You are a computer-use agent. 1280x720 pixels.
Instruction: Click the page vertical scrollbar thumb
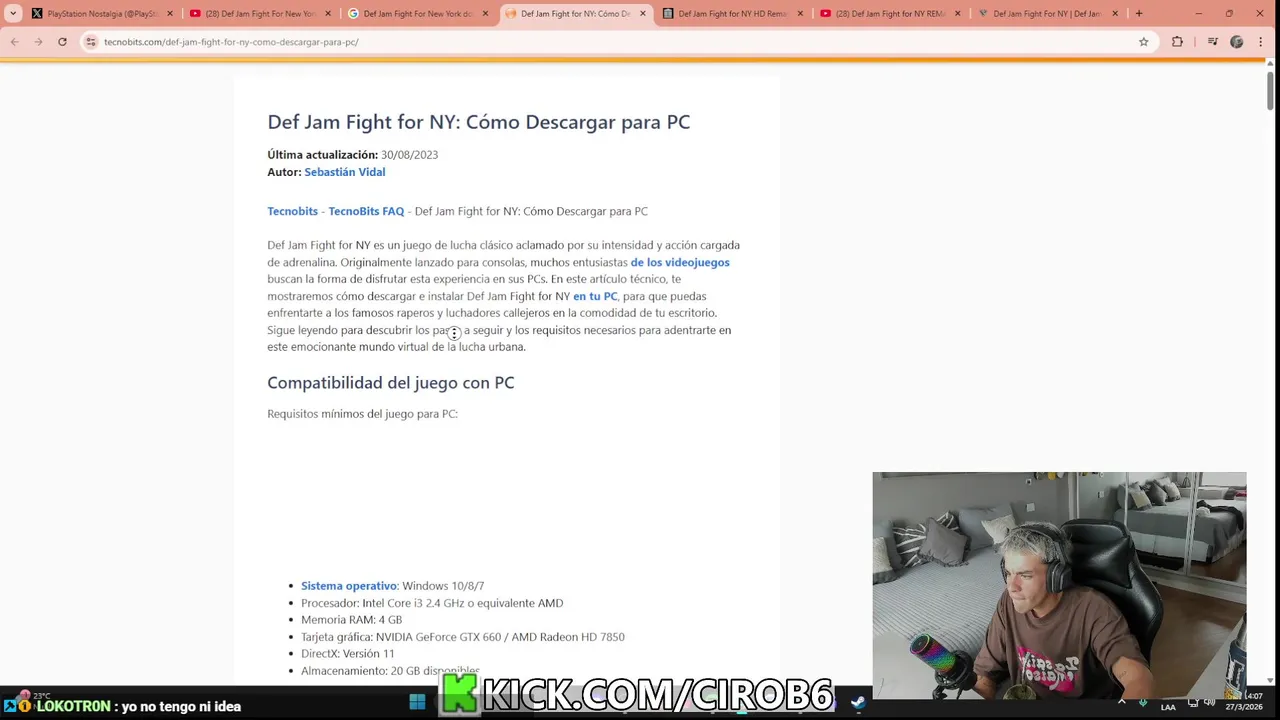point(1271,91)
